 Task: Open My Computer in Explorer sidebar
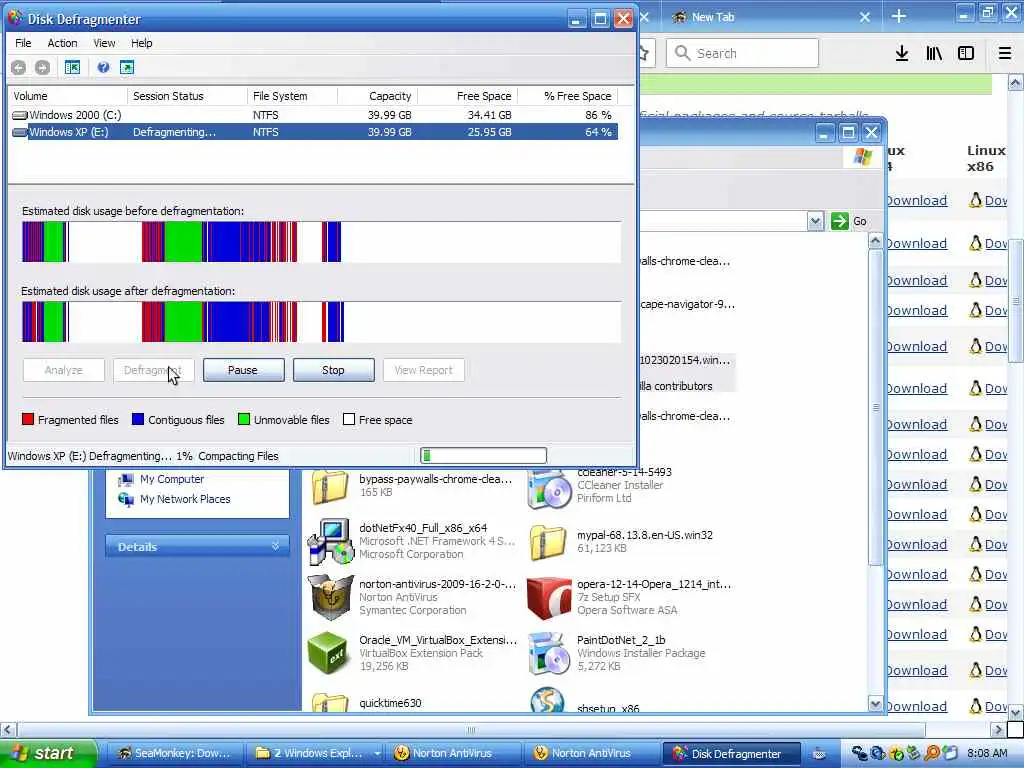[161, 479]
